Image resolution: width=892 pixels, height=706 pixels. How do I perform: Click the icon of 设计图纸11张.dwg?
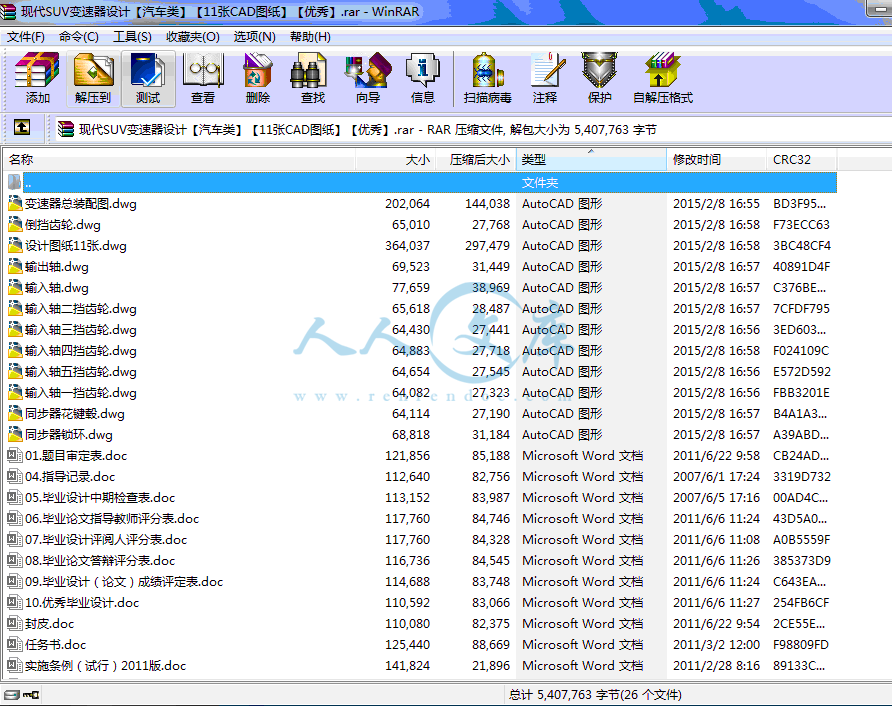15,245
